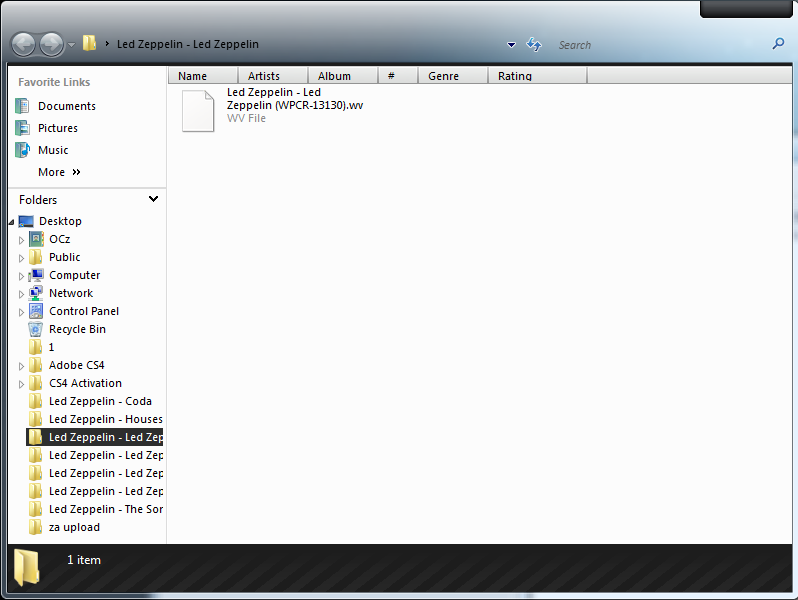Select file name Led Zeppelin (WPCR-13130).wv

click(x=295, y=99)
